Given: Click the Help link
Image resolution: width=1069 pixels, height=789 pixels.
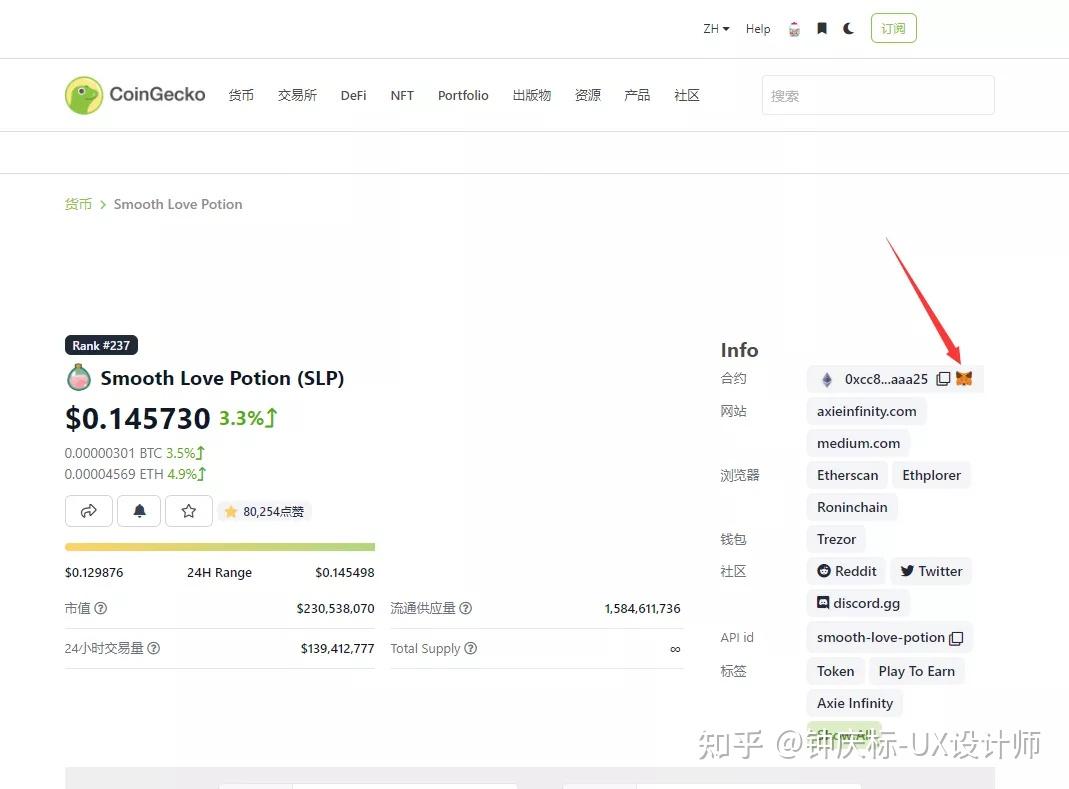Looking at the screenshot, I should [x=757, y=29].
